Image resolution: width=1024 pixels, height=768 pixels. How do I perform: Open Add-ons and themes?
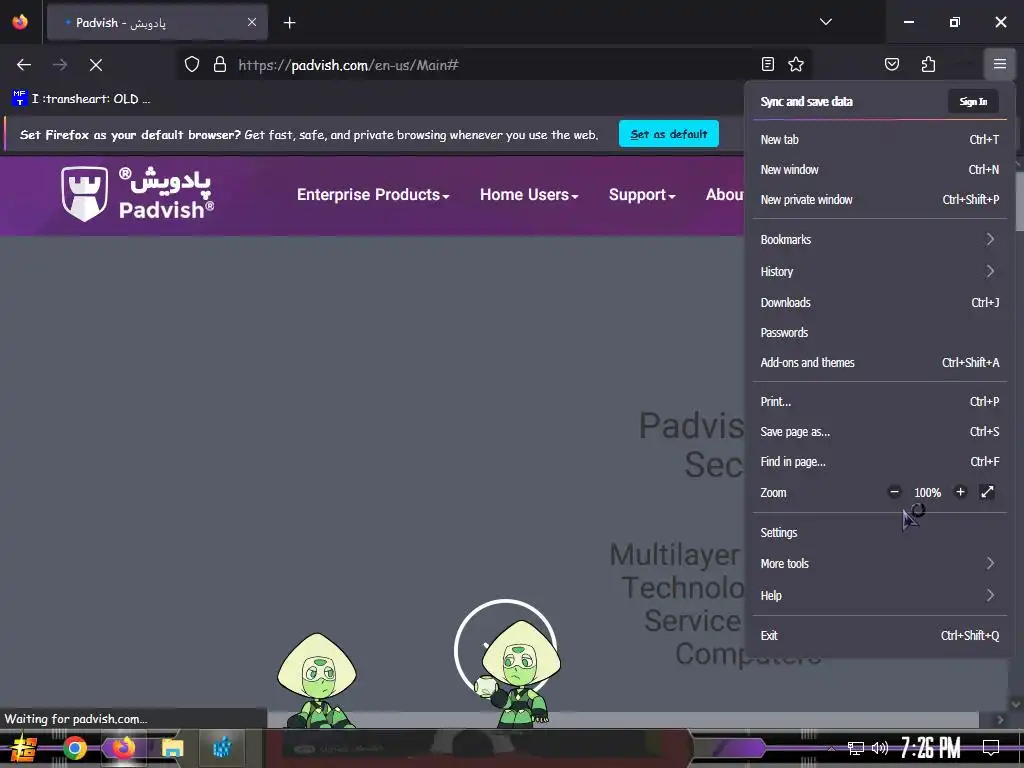(x=879, y=362)
